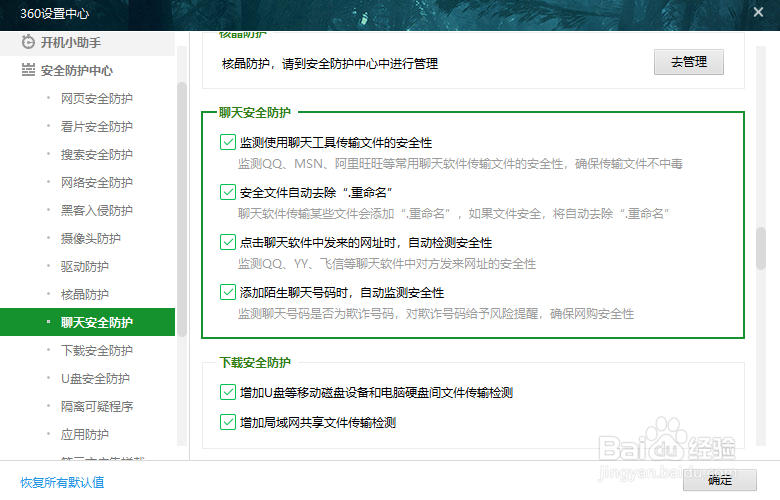Open 开机小助手 settings section
The height and width of the screenshot is (500, 780).
(x=88, y=43)
